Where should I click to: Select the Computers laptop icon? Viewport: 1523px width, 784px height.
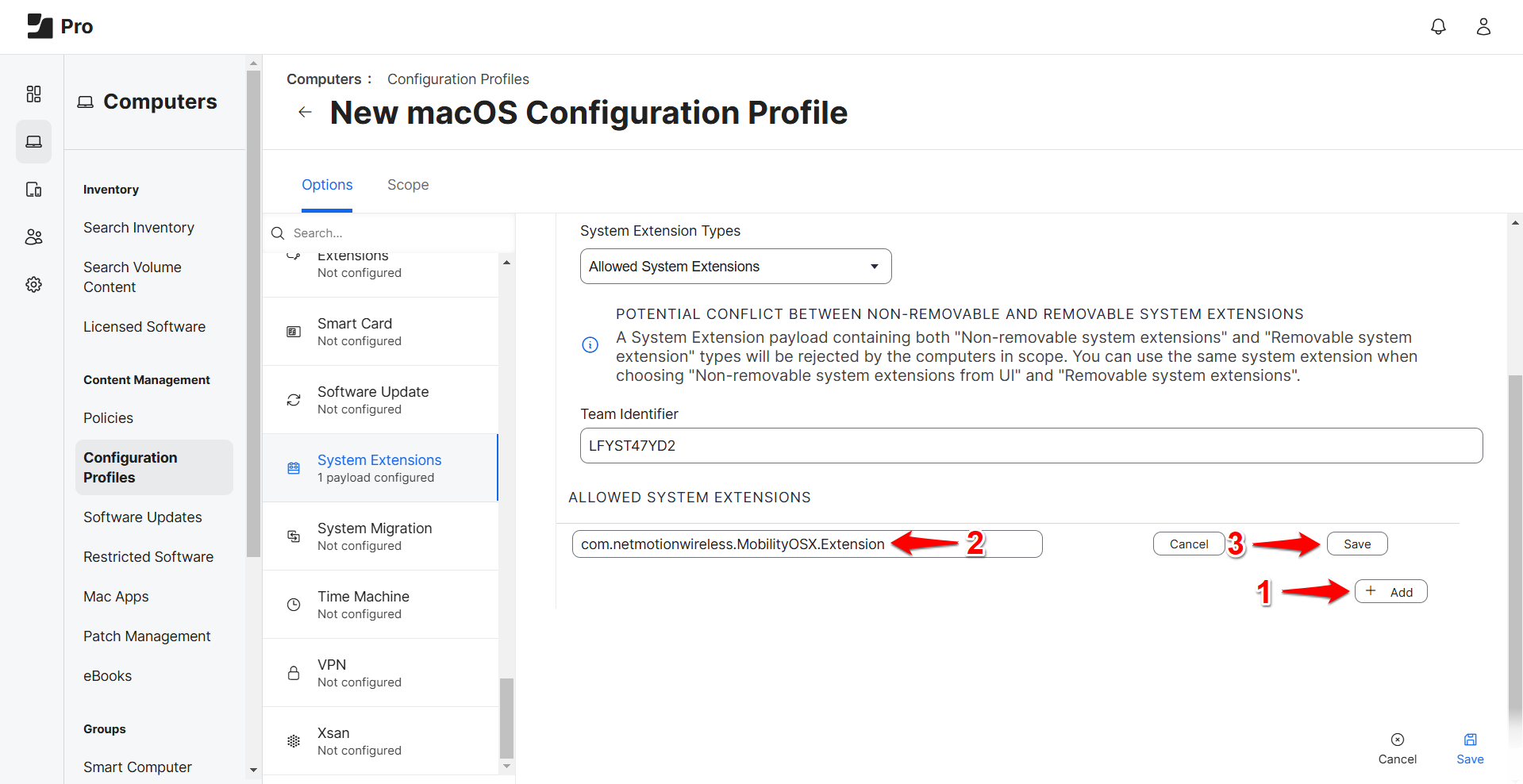[33, 141]
